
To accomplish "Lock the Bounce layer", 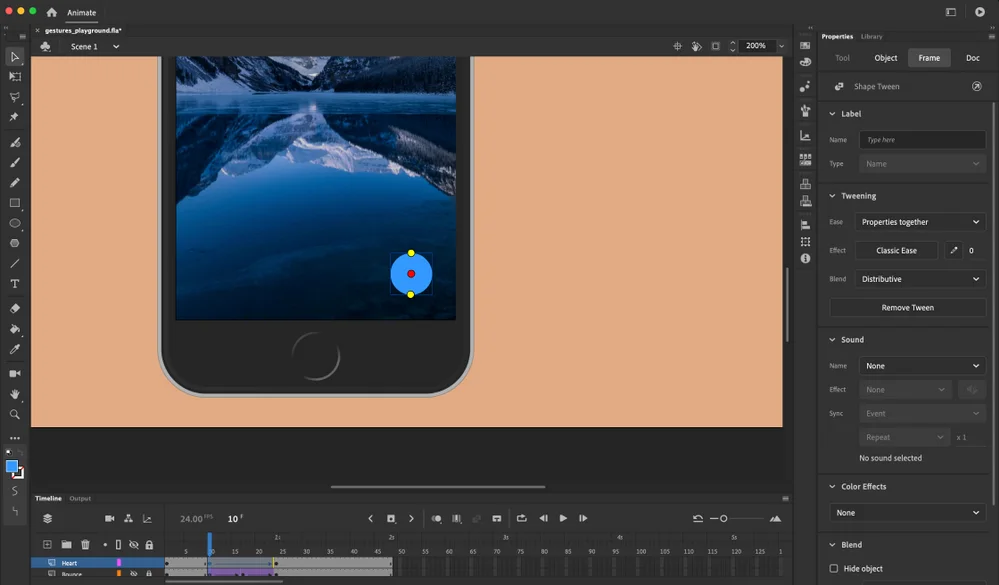I will [x=150, y=575].
